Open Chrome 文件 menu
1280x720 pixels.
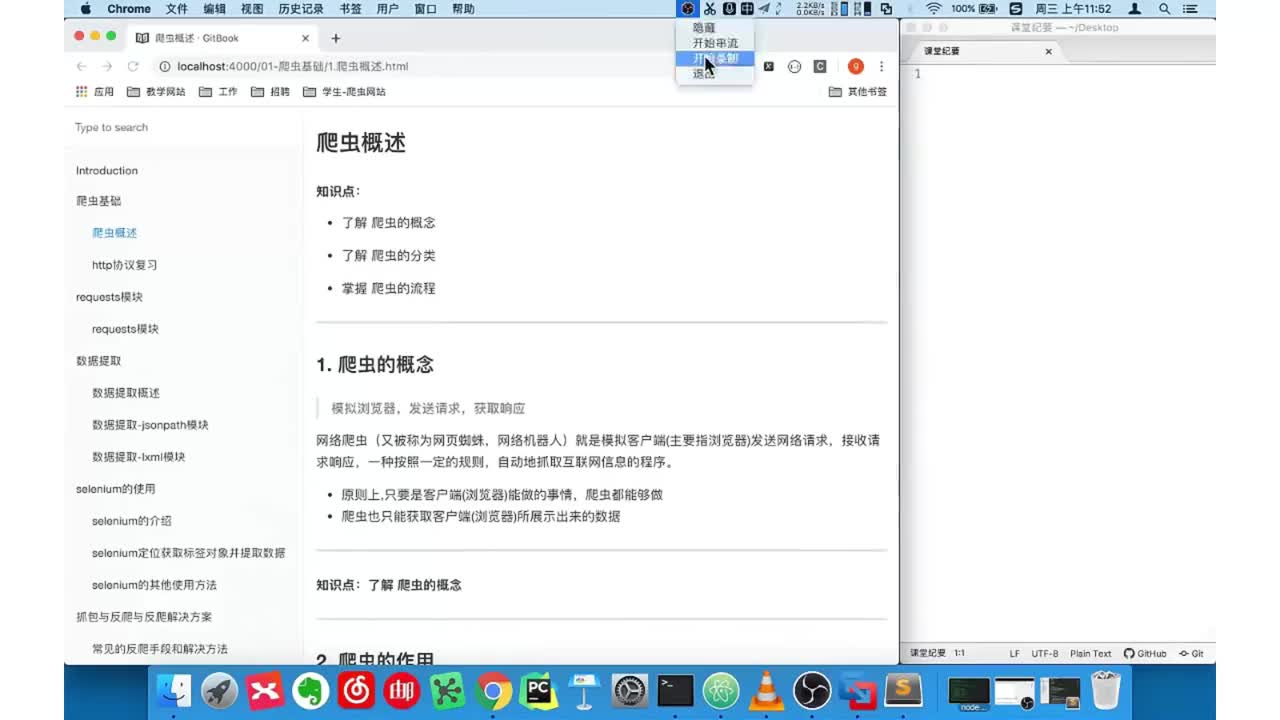177,8
